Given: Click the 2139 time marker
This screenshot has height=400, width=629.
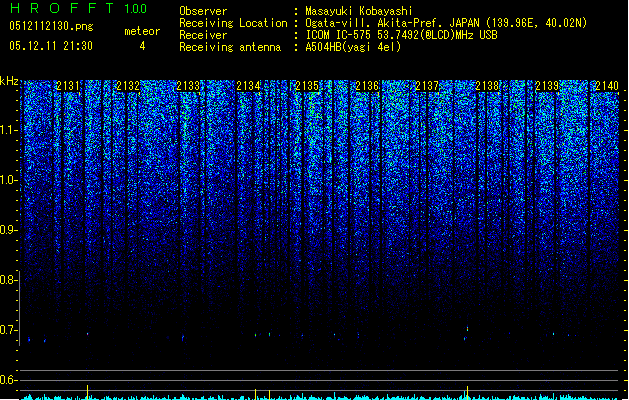Looking at the screenshot, I should [x=547, y=86].
